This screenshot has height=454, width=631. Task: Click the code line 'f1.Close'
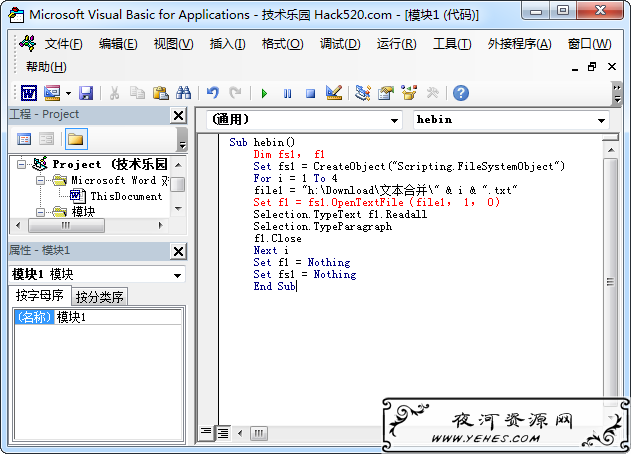pos(277,238)
